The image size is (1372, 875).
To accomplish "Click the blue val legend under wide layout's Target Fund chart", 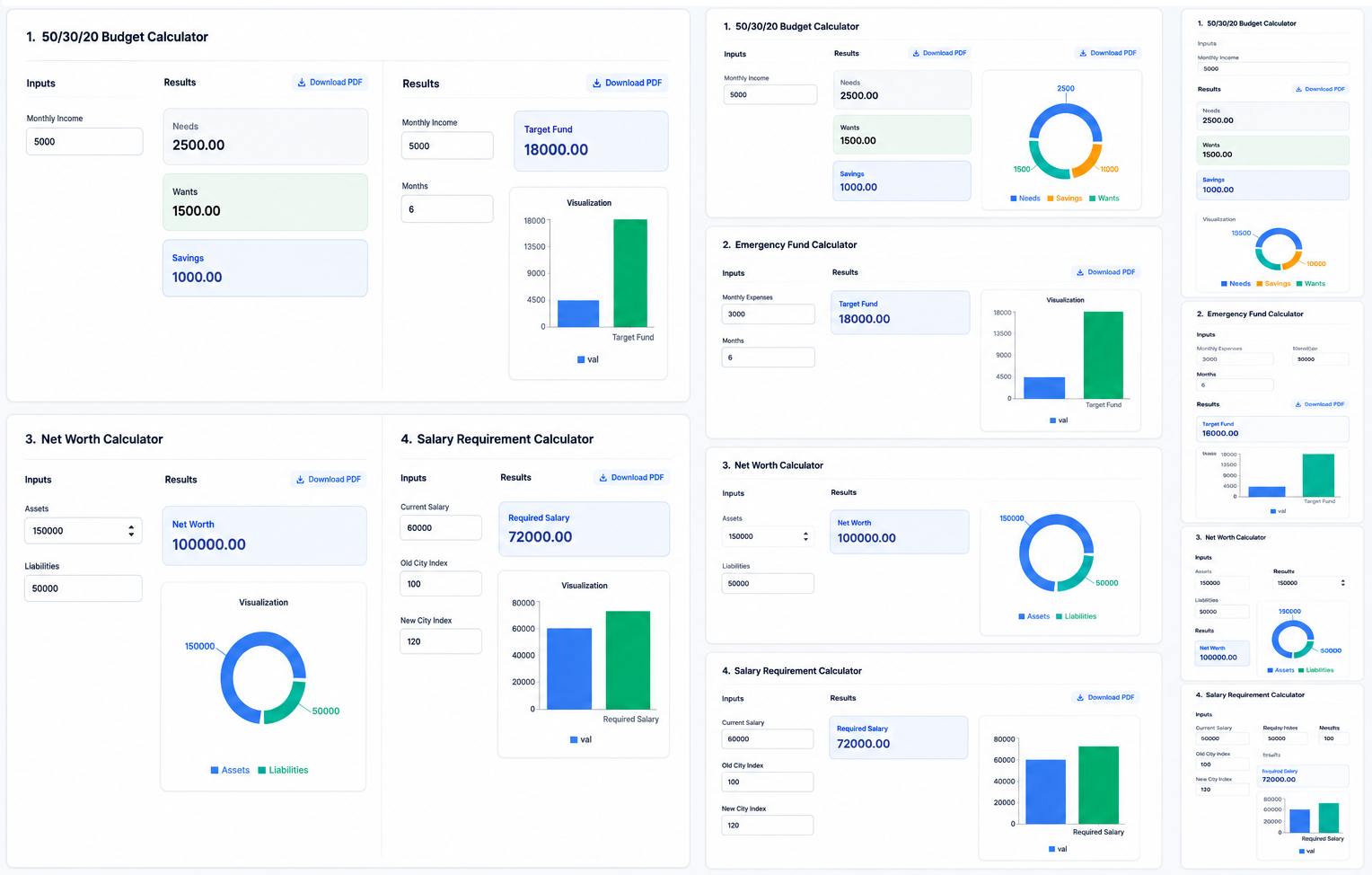I will coord(588,359).
